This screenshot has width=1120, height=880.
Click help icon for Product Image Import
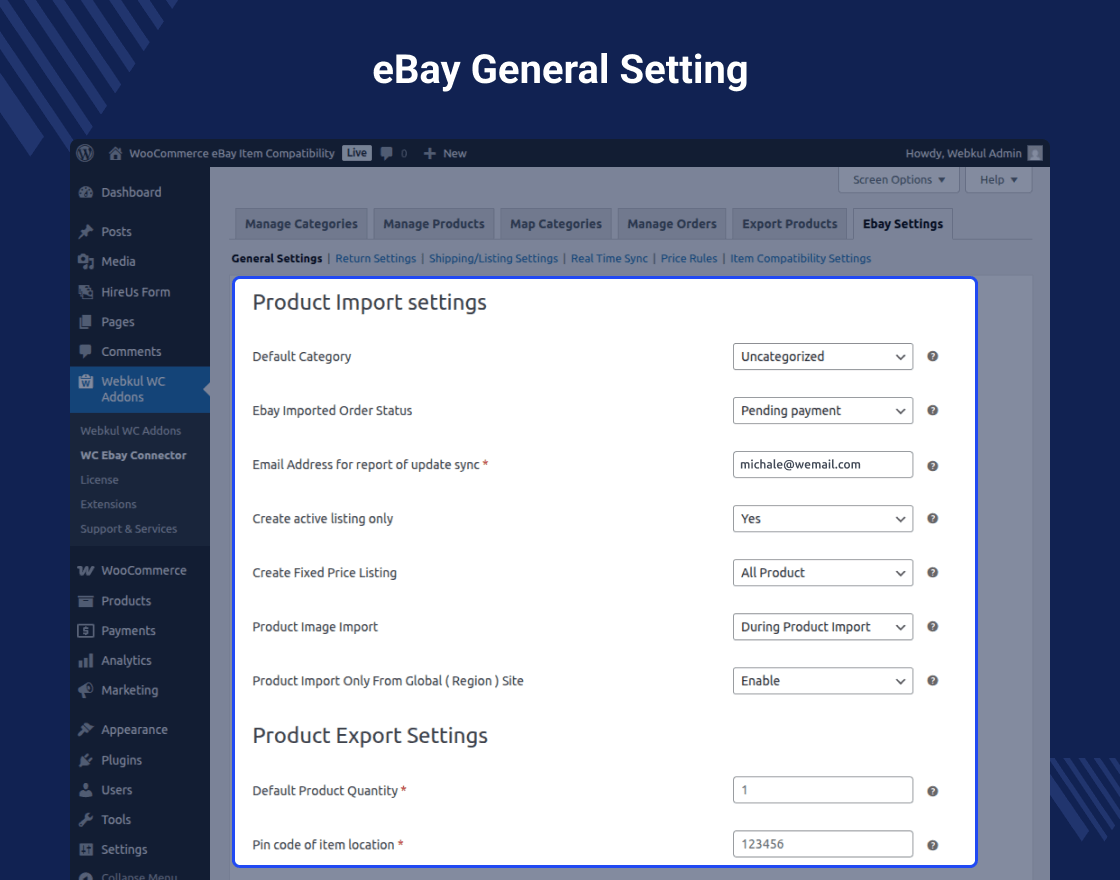tap(932, 627)
